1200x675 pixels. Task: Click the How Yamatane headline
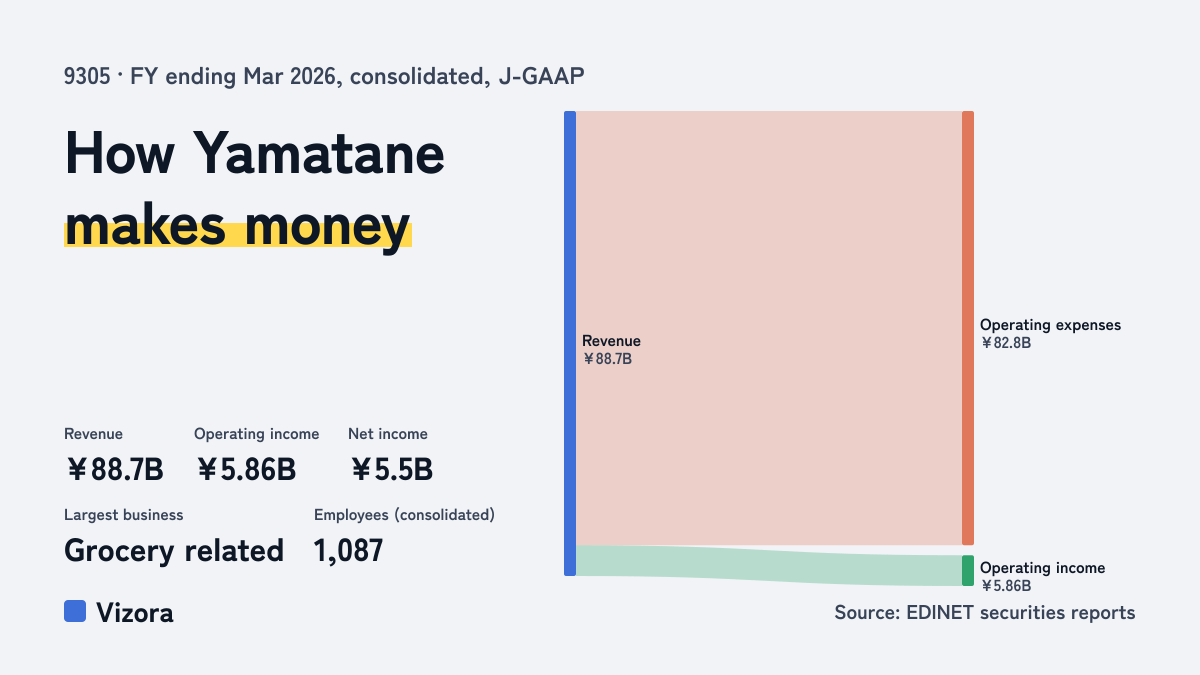click(254, 155)
